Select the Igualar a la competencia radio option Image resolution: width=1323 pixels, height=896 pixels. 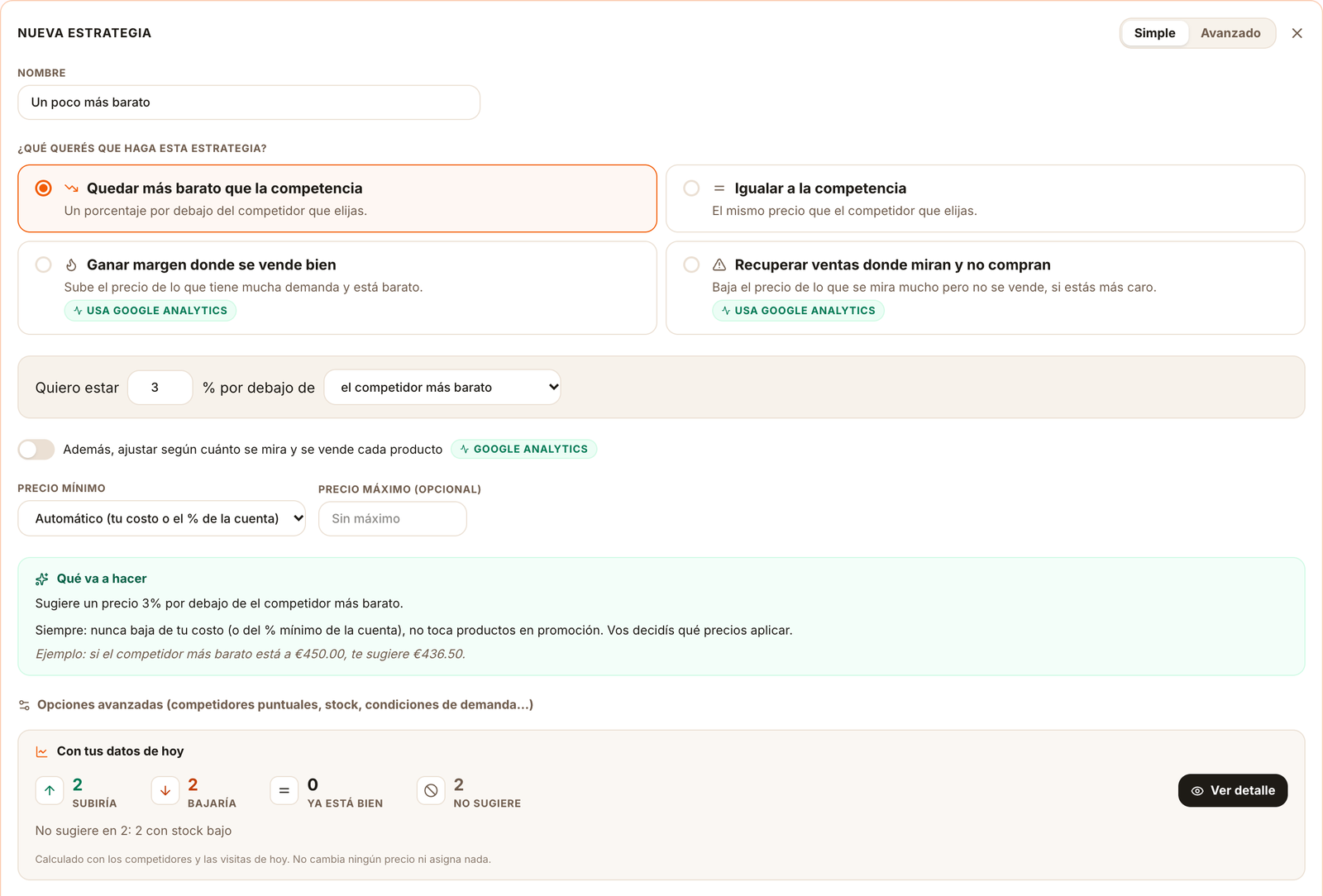coord(691,188)
